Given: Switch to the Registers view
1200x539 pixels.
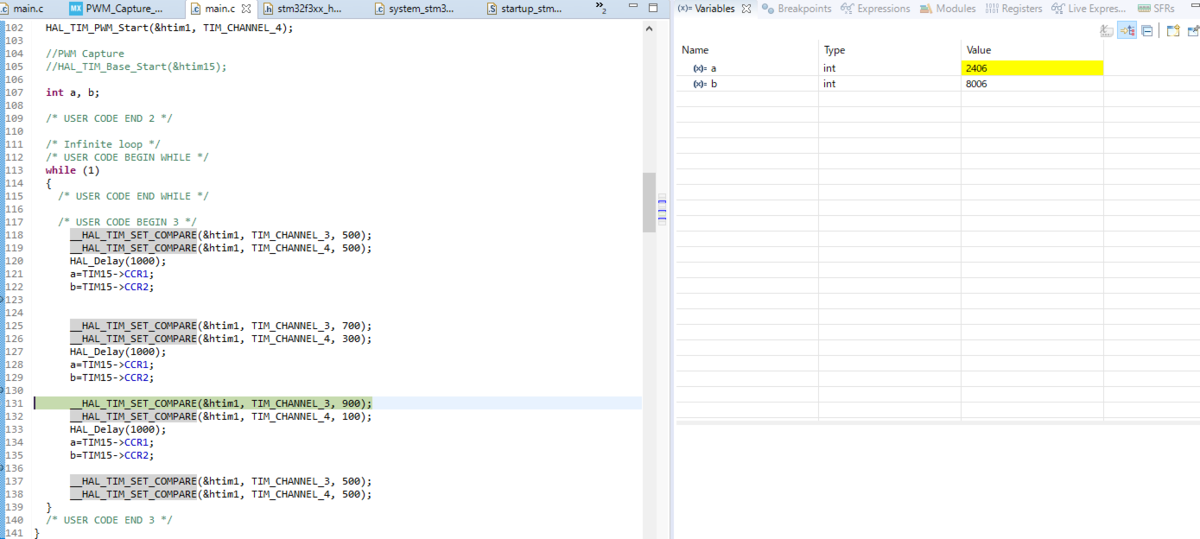Looking at the screenshot, I should [1014, 9].
